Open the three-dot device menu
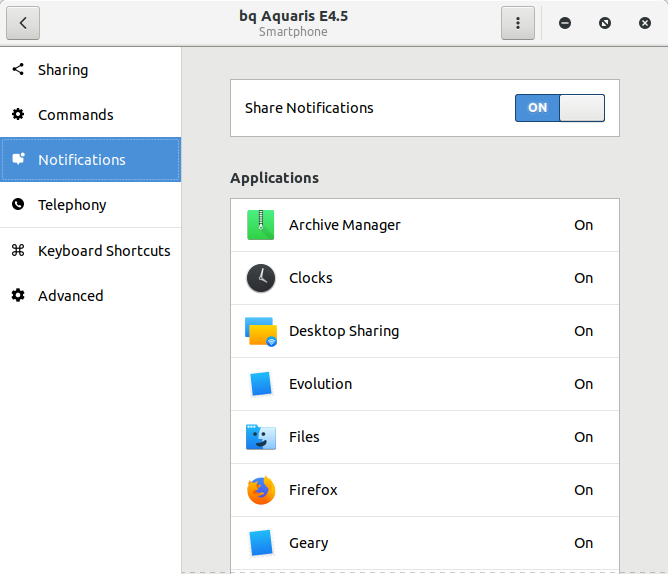 (x=517, y=23)
